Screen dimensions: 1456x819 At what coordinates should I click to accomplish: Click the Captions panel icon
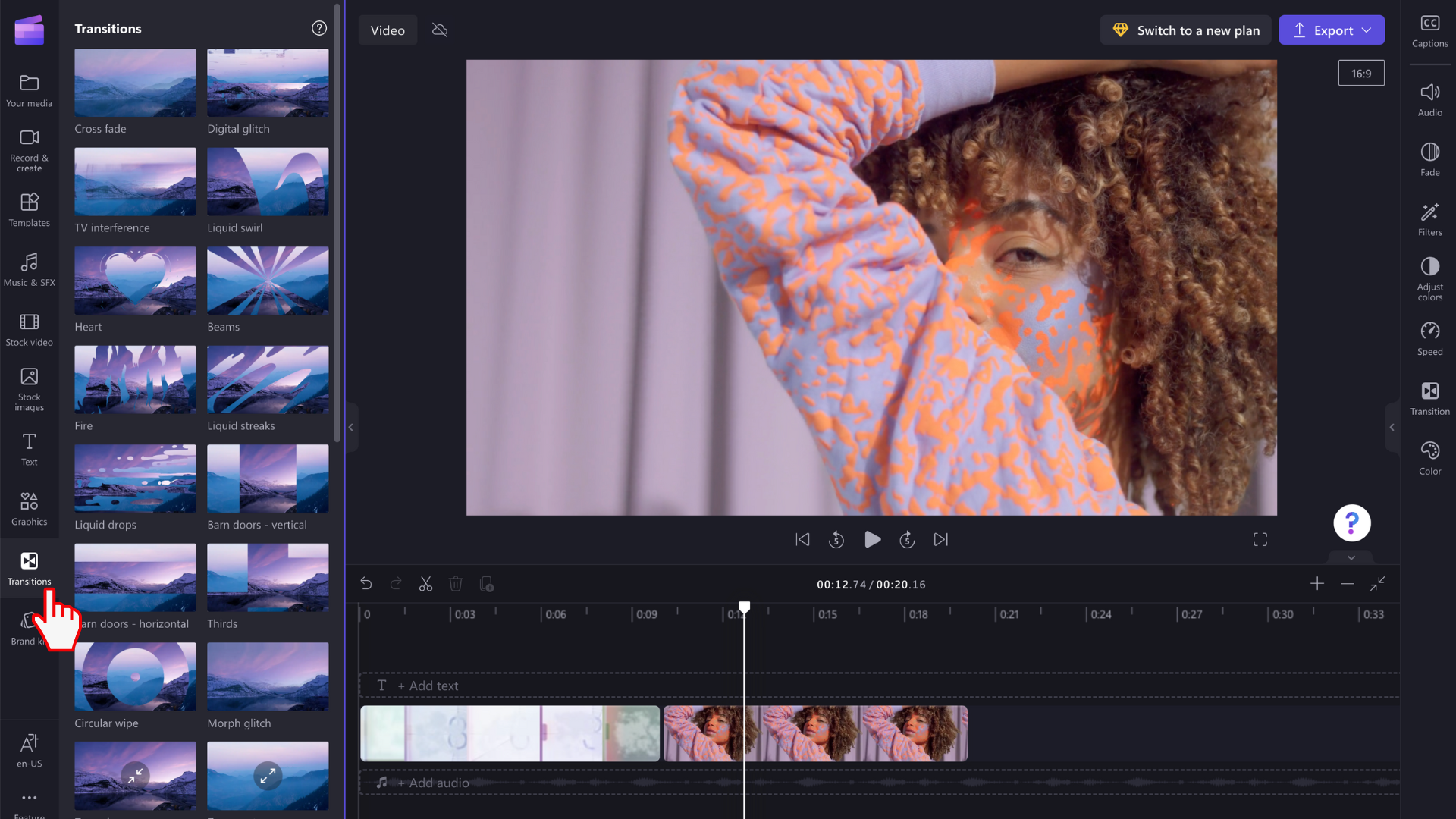coord(1430,30)
